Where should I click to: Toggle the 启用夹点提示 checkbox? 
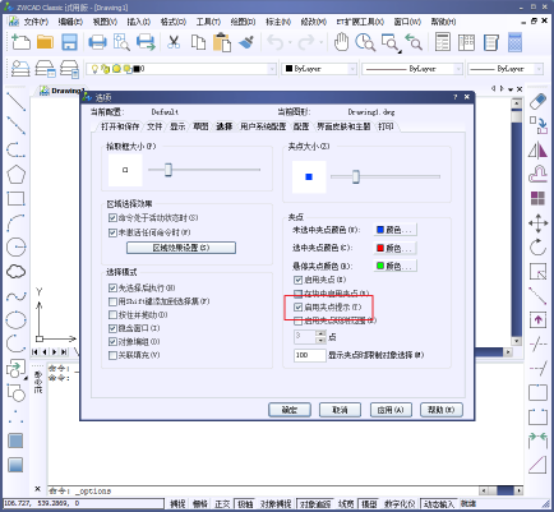point(298,307)
